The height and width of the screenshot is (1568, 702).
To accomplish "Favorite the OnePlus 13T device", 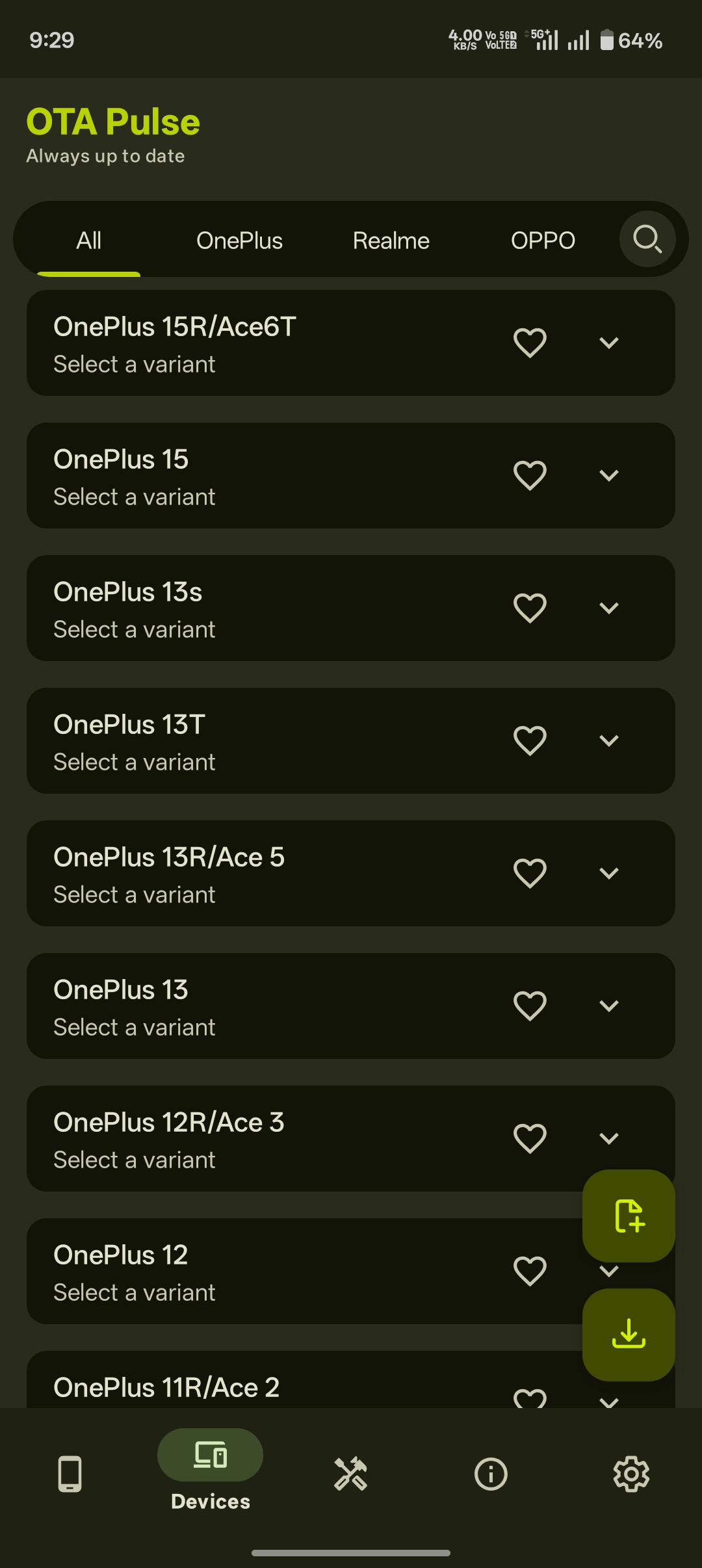I will 530,740.
